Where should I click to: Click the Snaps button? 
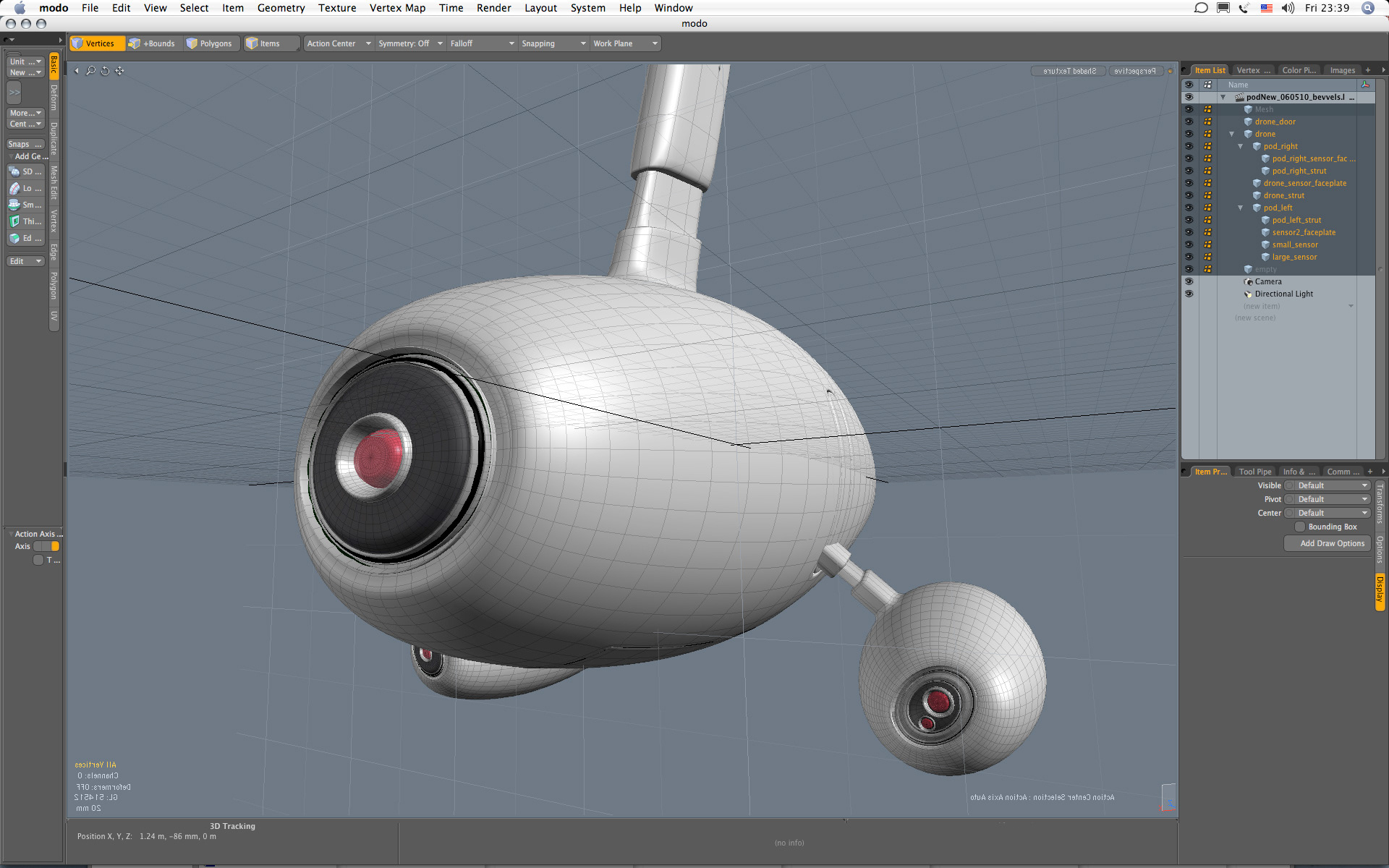(25, 144)
